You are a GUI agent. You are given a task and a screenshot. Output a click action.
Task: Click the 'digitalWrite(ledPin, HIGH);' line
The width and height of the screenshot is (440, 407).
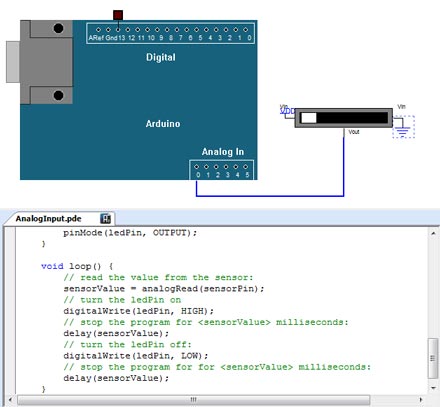click(139, 311)
